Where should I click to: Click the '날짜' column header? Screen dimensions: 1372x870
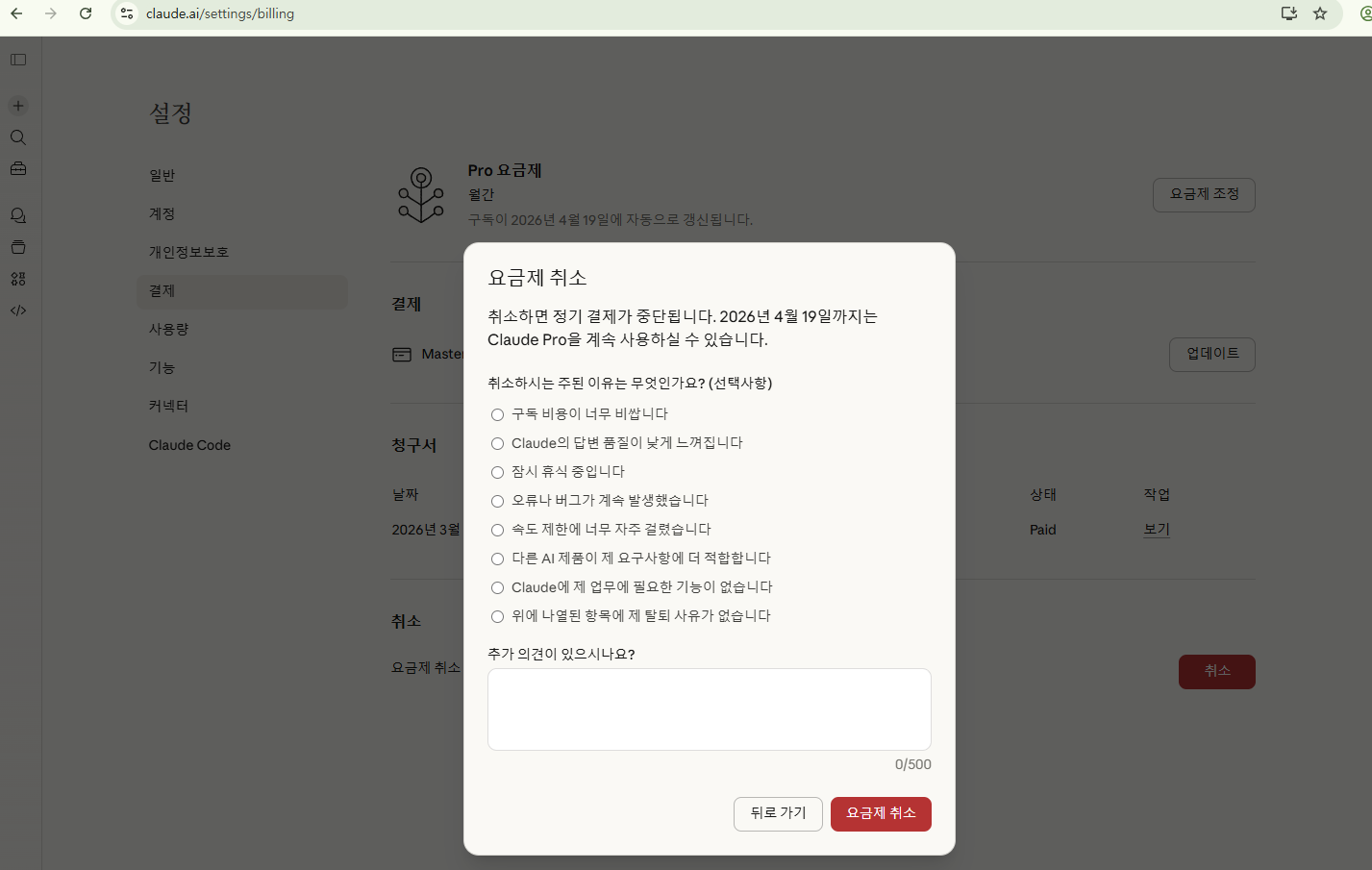click(x=406, y=495)
